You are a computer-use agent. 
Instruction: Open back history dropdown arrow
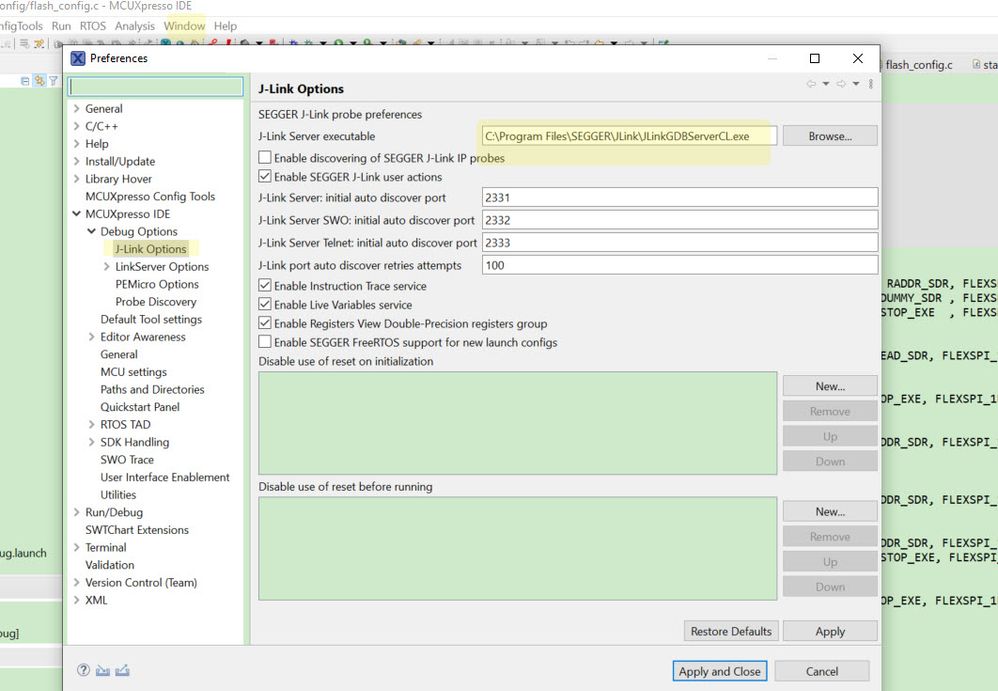click(x=826, y=84)
